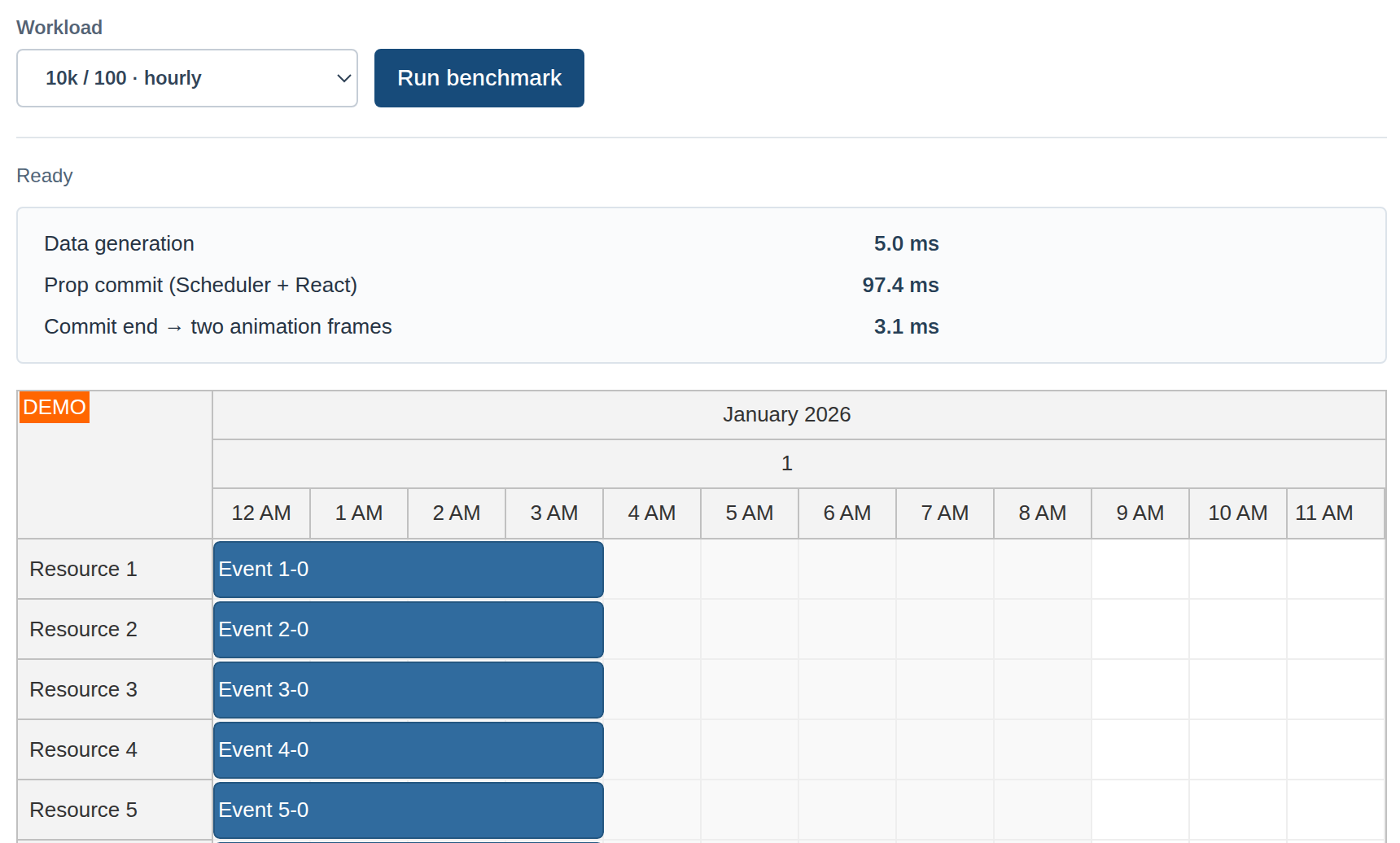This screenshot has height=843, width=1400.
Task: Click the 97.4 ms prop commit value
Action: (900, 286)
